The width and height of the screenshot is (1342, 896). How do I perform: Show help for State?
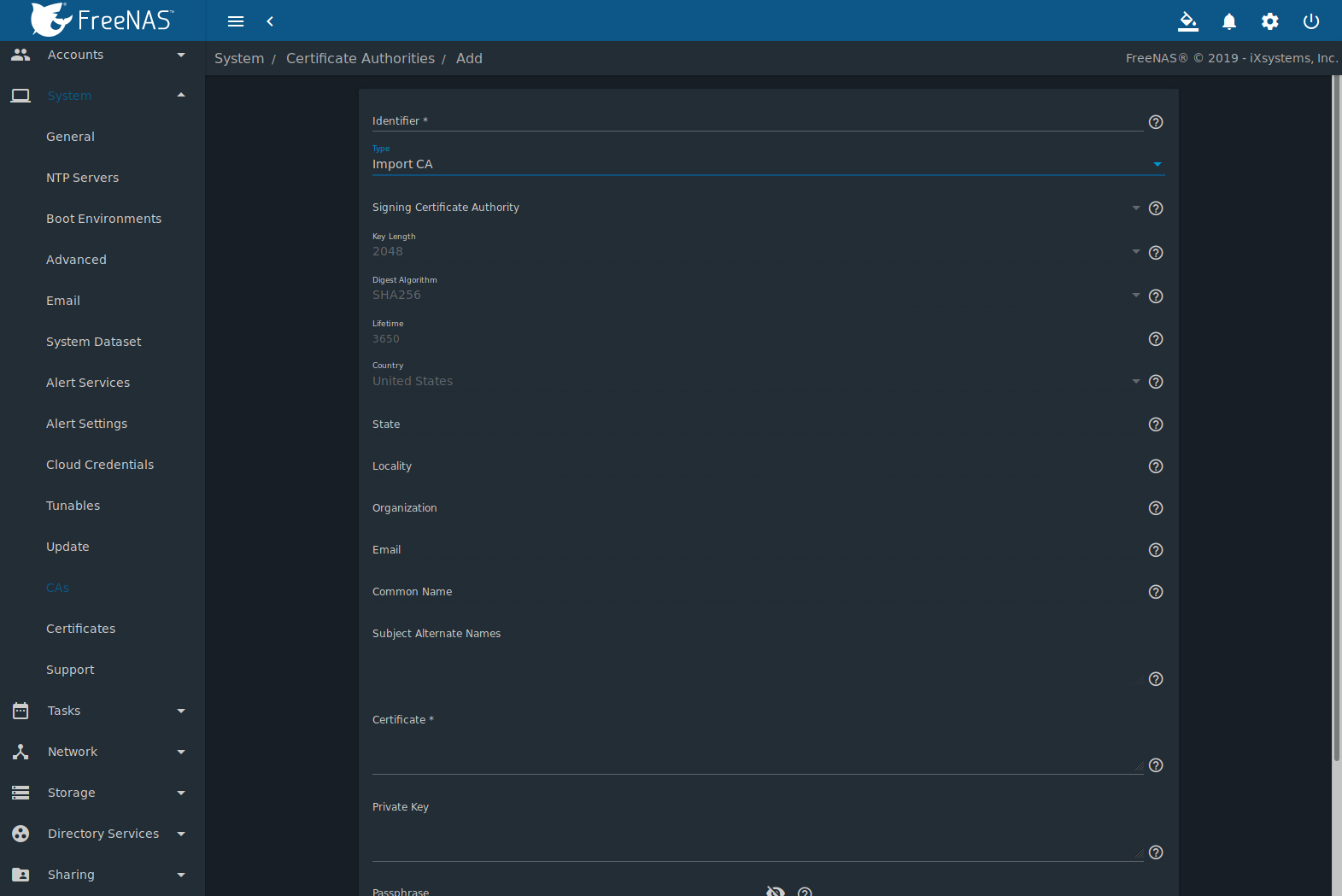pos(1156,425)
